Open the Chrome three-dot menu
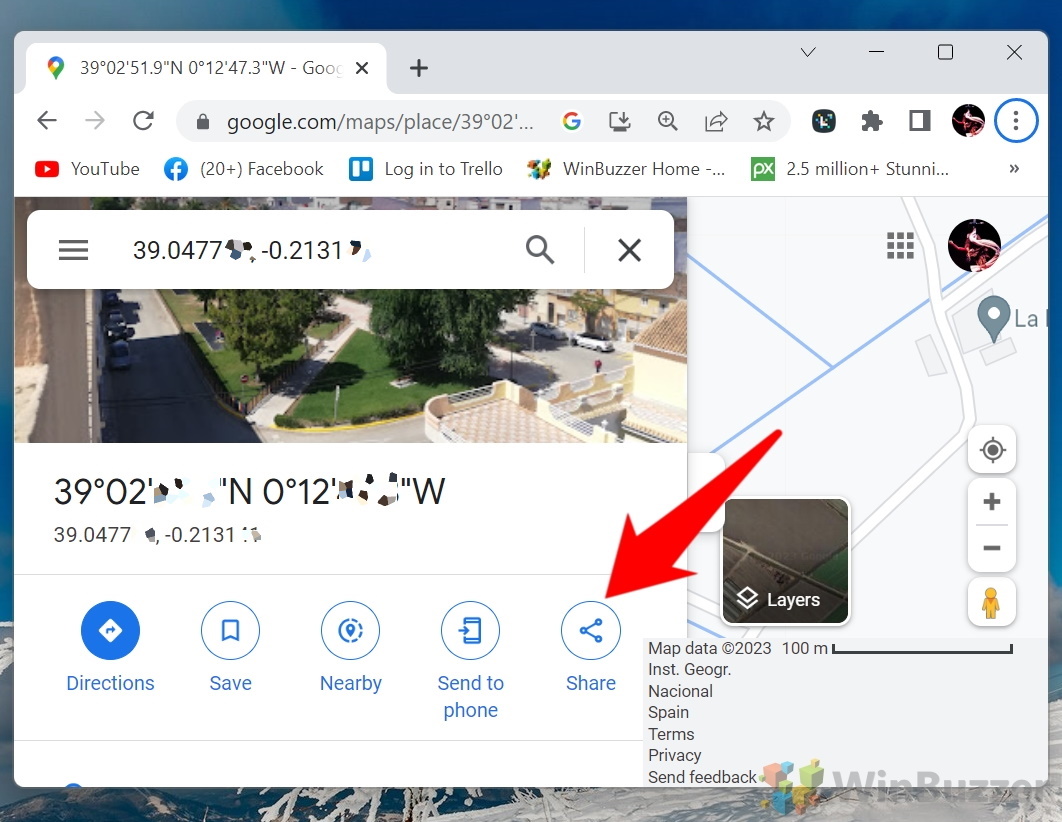 coord(1016,121)
